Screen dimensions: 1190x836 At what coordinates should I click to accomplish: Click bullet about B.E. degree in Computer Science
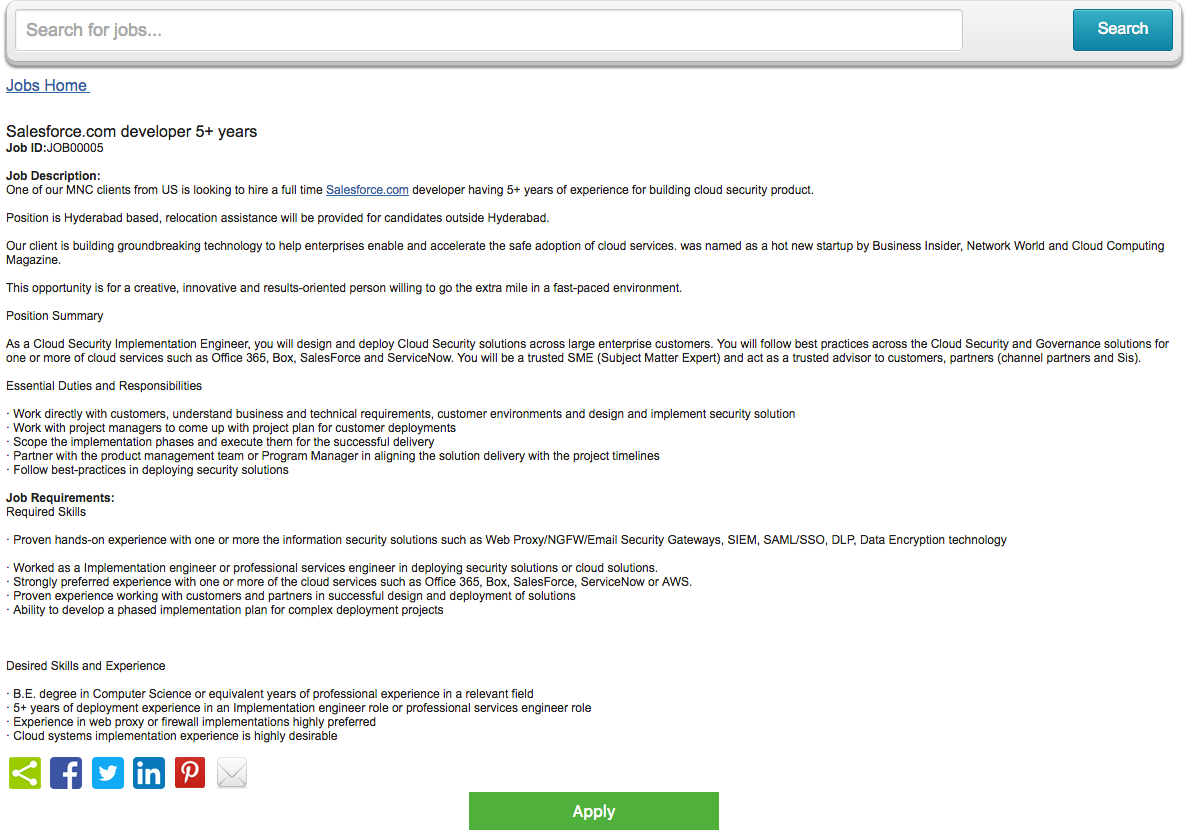(269, 693)
